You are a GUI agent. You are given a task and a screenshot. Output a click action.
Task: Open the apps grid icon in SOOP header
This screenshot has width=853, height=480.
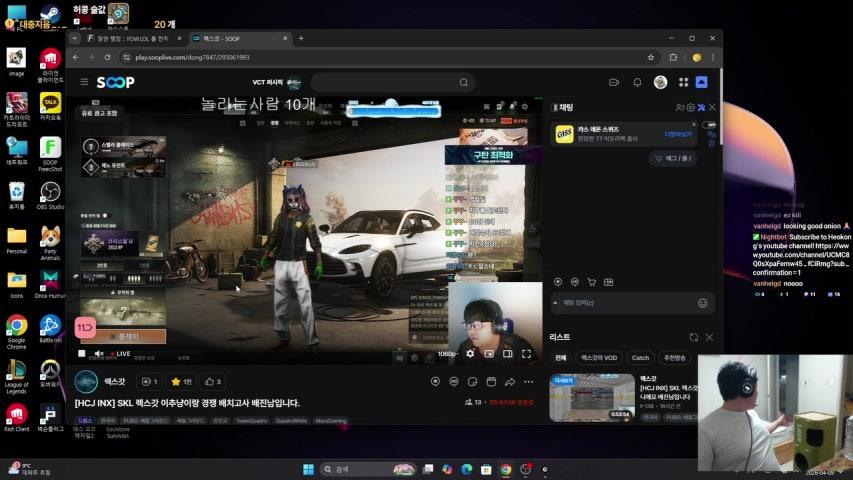click(x=683, y=82)
